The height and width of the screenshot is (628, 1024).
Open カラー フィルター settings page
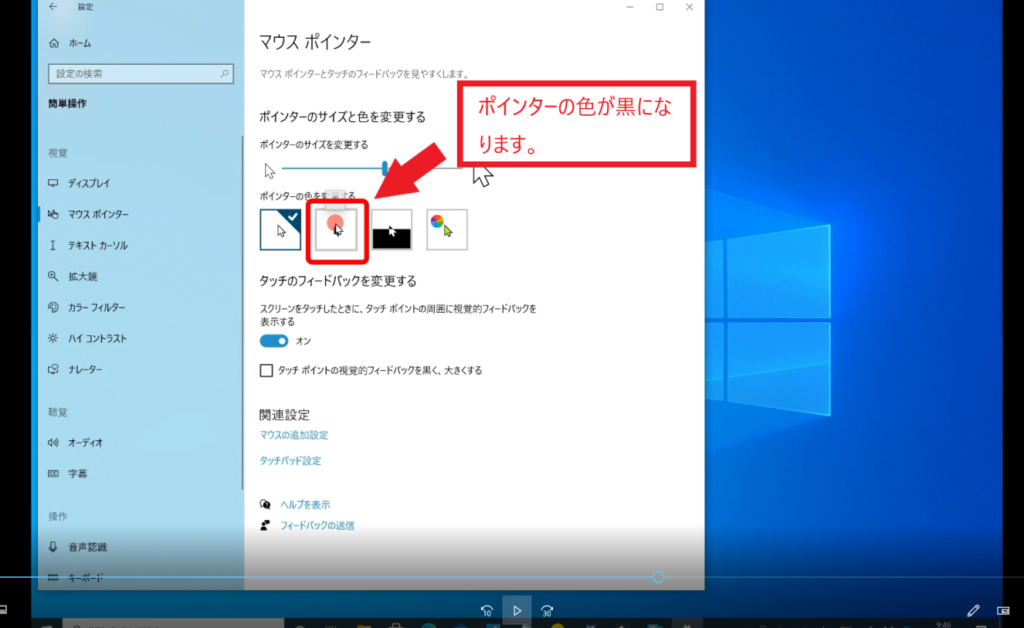coord(96,308)
